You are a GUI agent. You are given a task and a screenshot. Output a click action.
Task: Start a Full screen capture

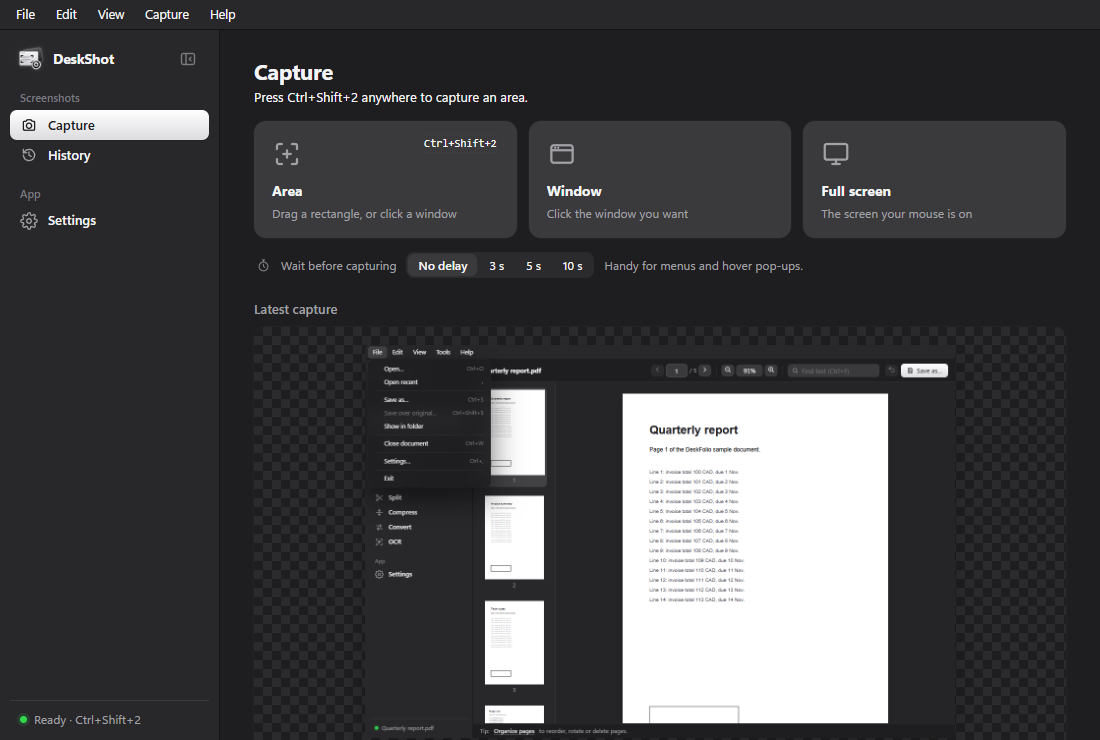click(934, 179)
